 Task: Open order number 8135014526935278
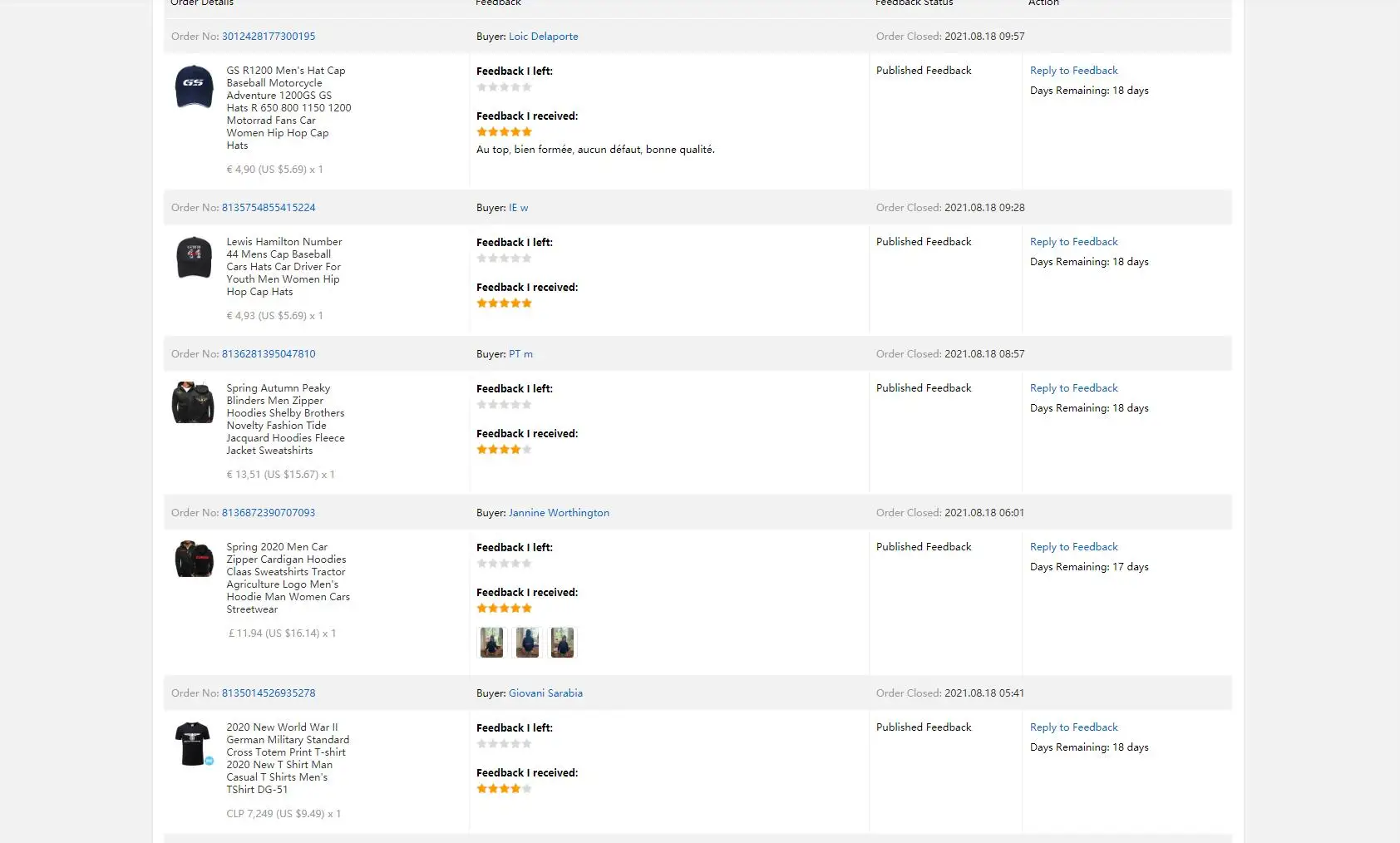coord(269,693)
